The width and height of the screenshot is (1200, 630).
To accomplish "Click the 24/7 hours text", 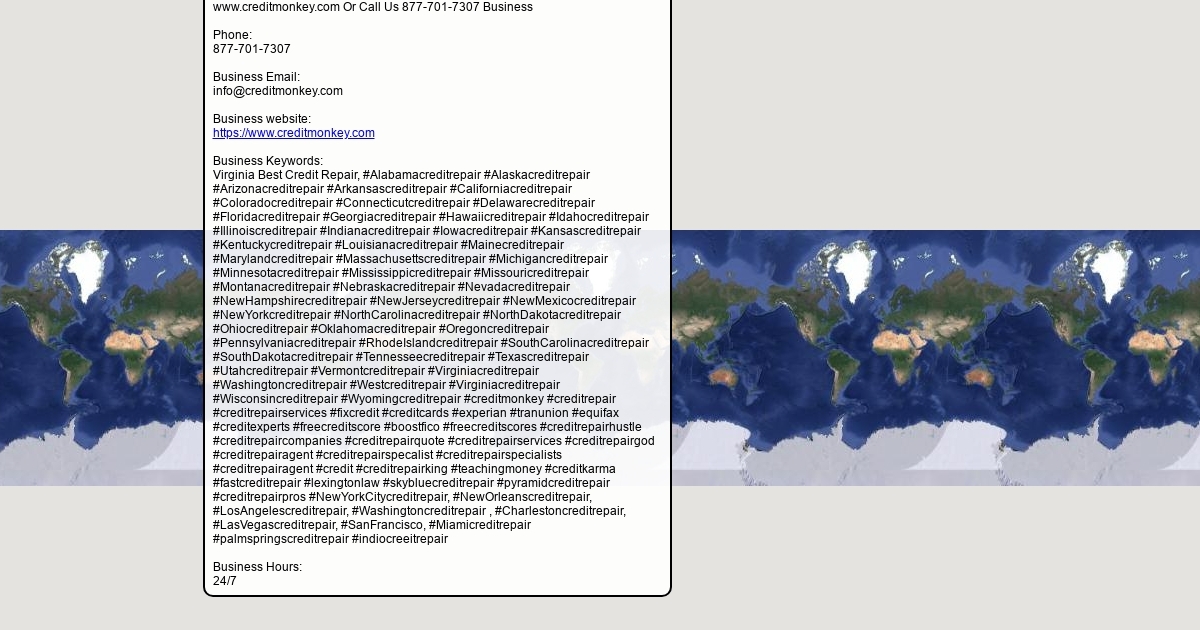I will pos(225,581).
